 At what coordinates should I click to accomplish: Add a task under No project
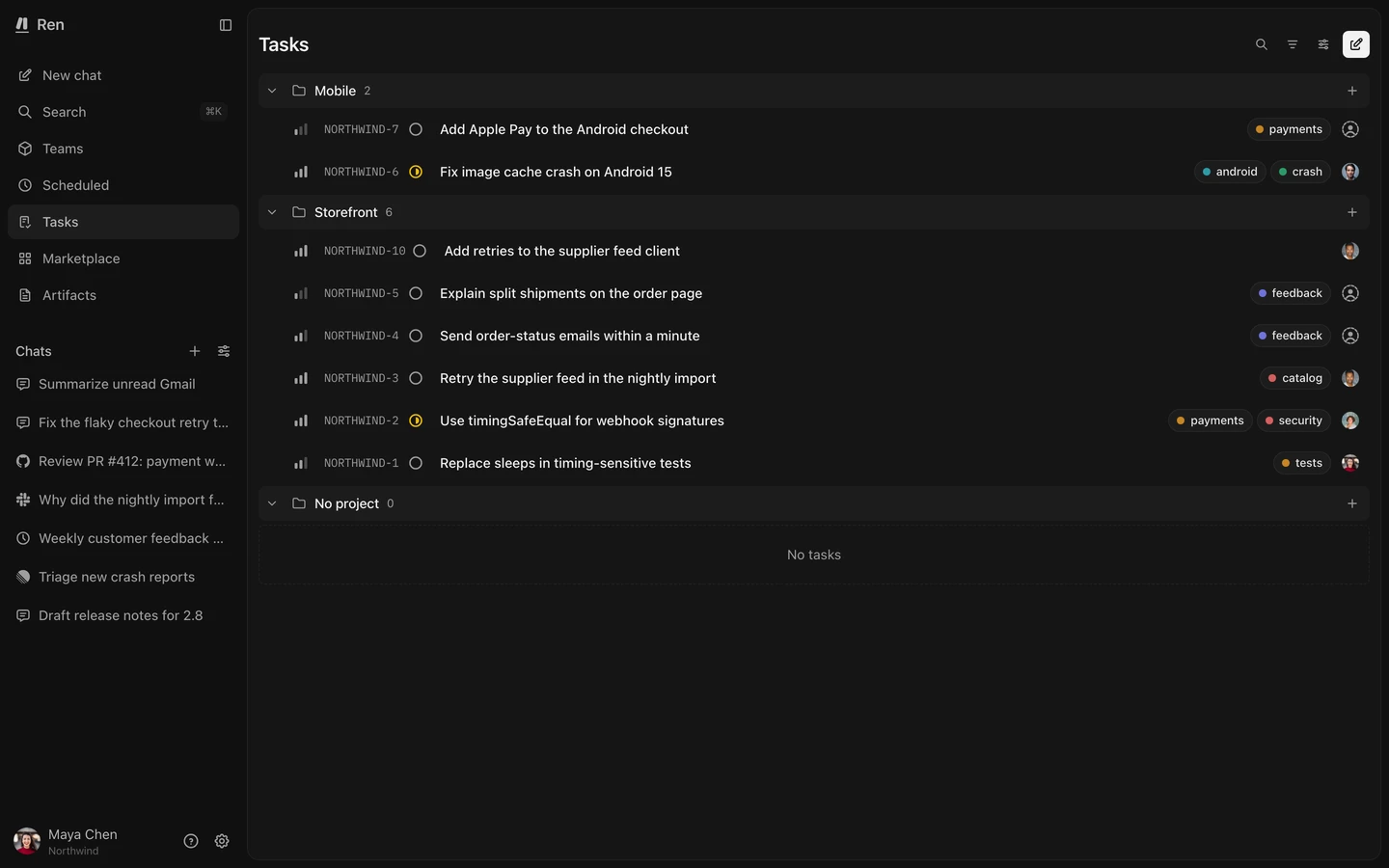[x=1352, y=503]
